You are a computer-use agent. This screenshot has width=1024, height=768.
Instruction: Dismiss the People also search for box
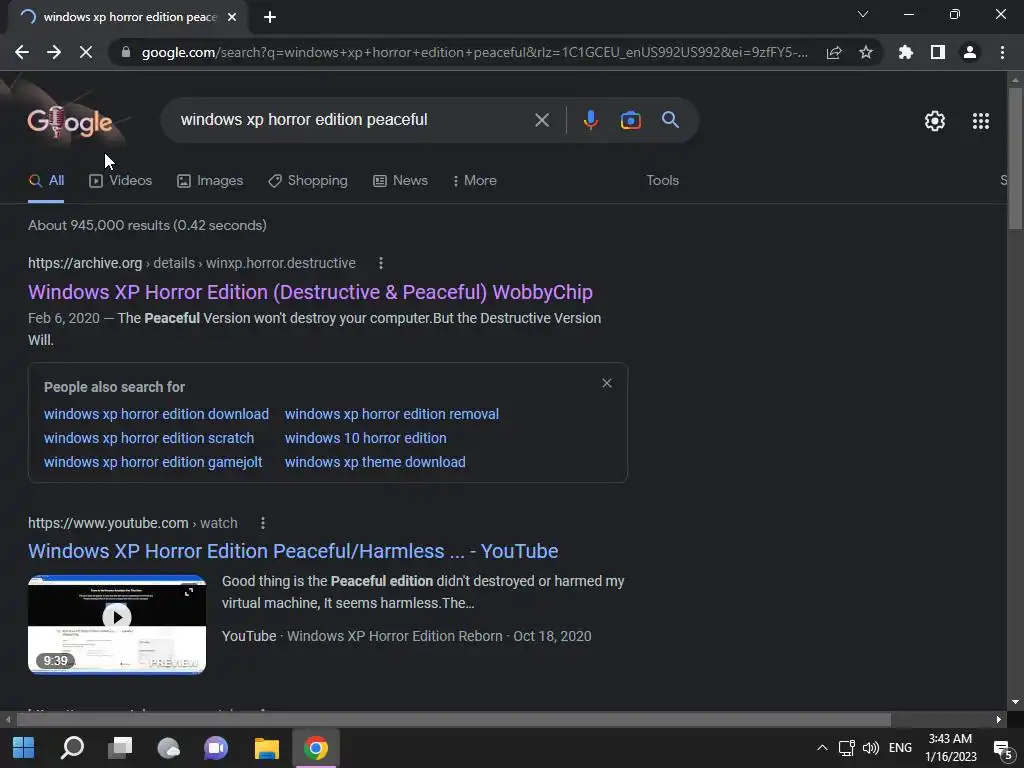(x=607, y=383)
